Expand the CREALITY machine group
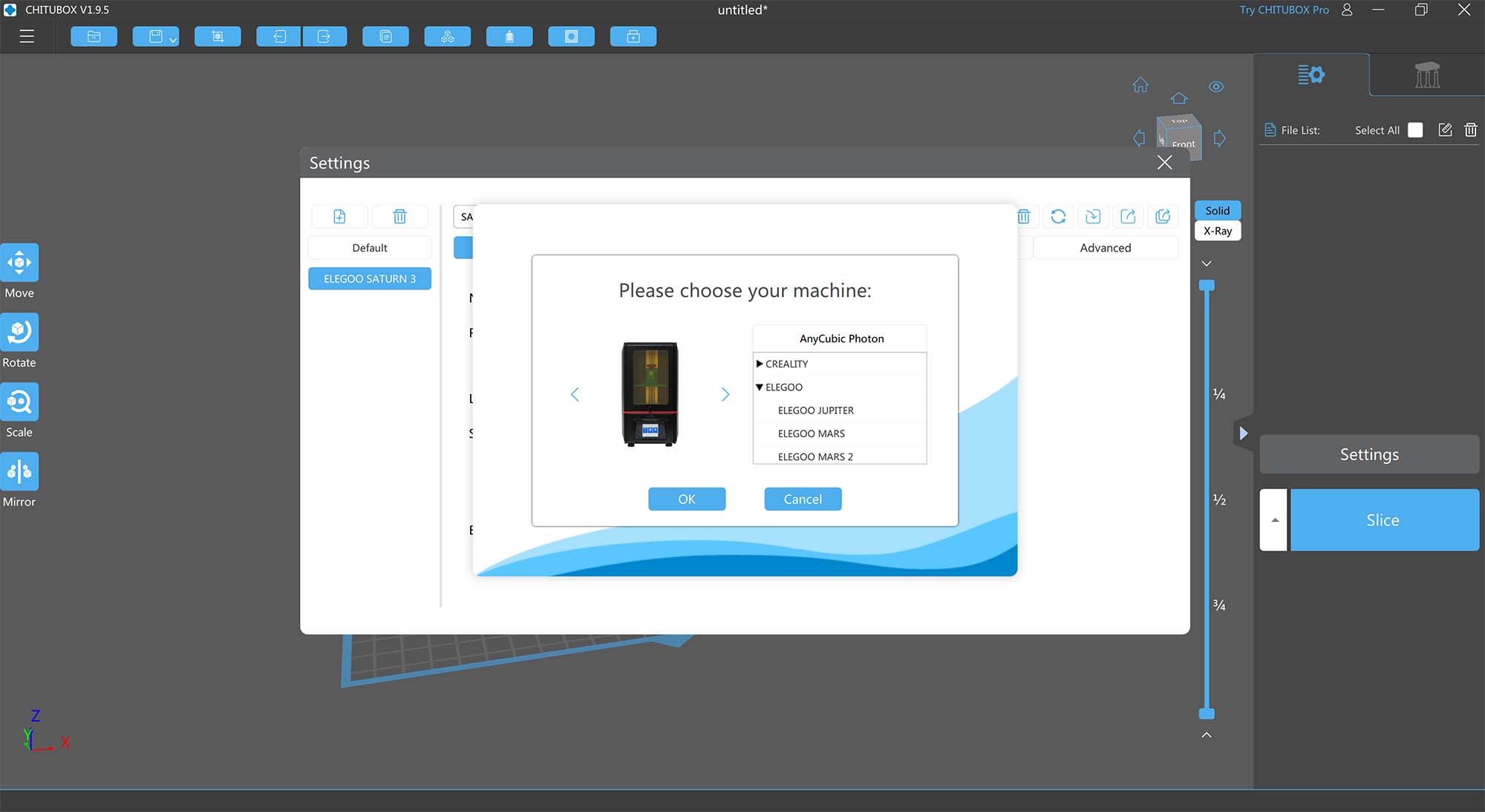This screenshot has height=812, width=1485. pyautogui.click(x=760, y=364)
